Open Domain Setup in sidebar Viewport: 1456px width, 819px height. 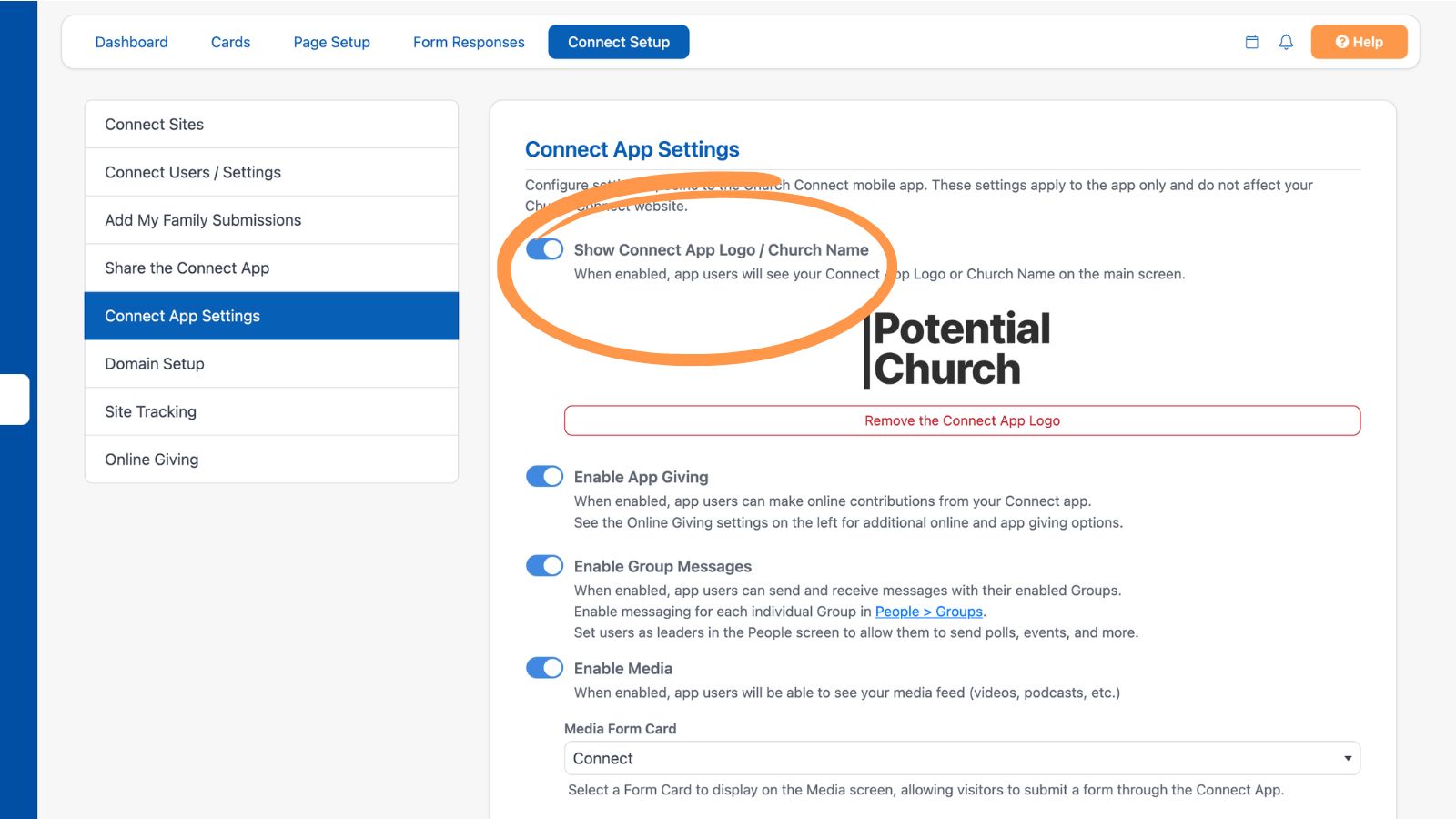click(271, 364)
